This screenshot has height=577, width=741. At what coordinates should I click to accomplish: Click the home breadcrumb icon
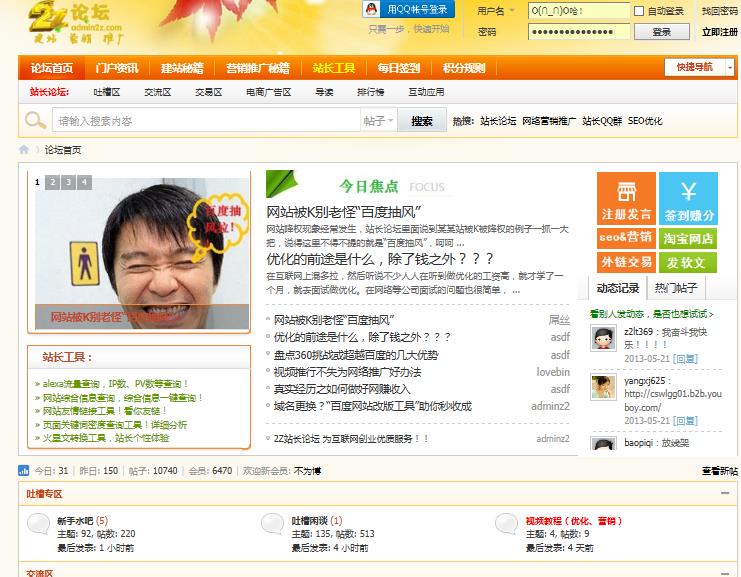(24, 150)
